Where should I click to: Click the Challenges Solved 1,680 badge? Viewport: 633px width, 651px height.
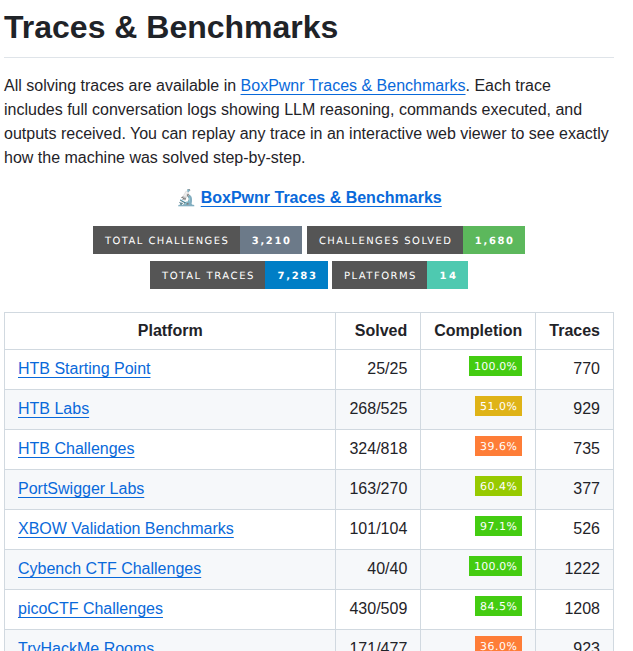[416, 240]
